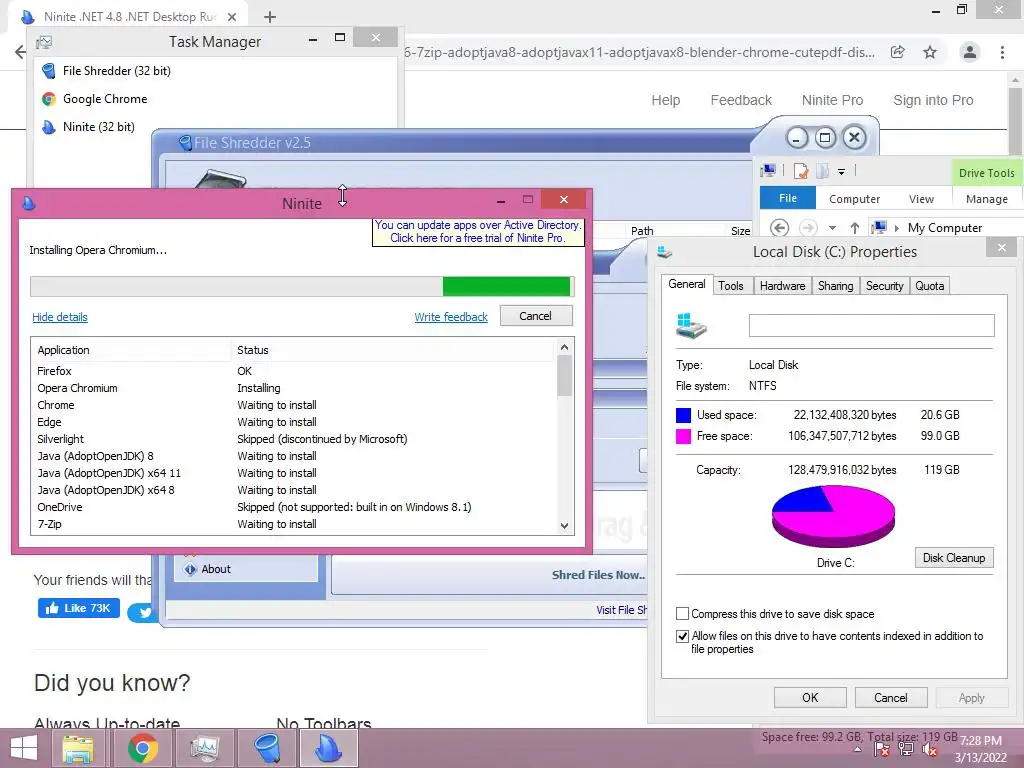
Task: Open the View ribbon tab in Explorer
Action: 921,199
